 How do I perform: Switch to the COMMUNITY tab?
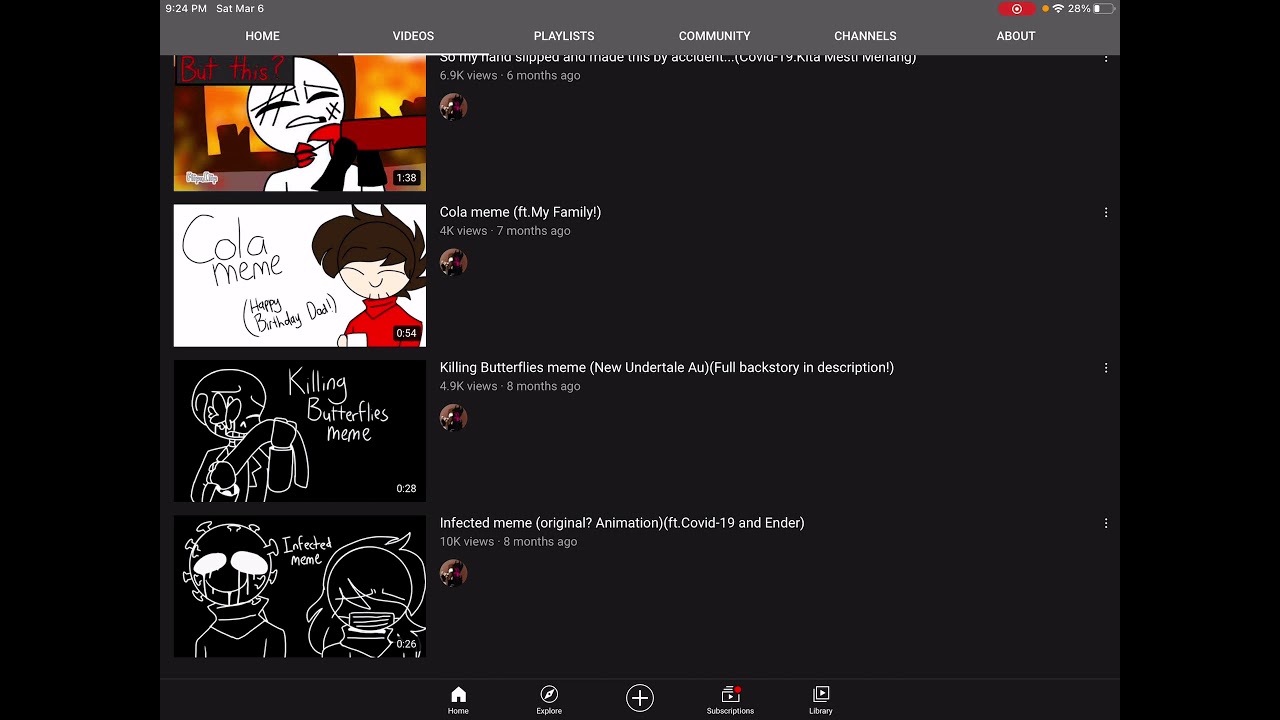pyautogui.click(x=714, y=36)
